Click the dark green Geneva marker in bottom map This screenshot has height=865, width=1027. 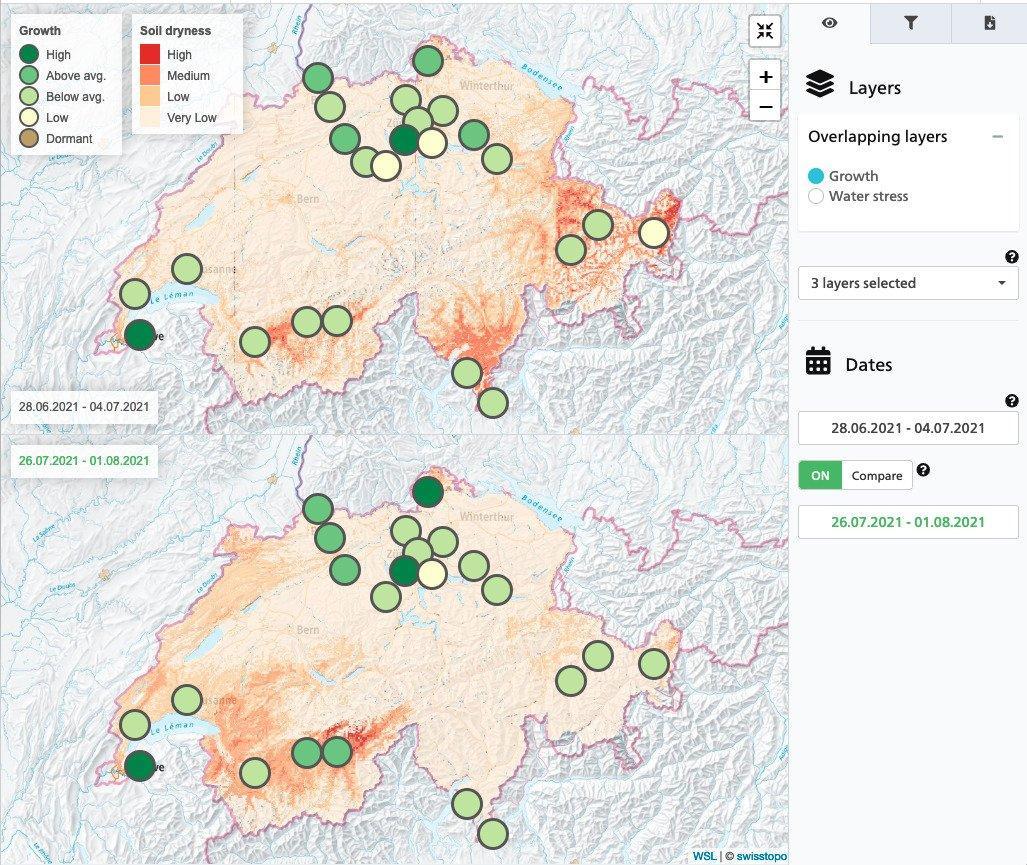click(x=140, y=766)
